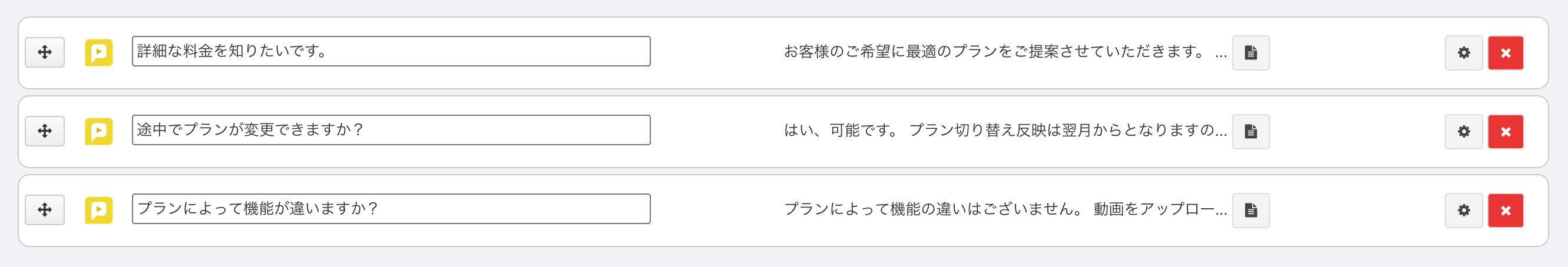The height and width of the screenshot is (267, 1568).
Task: Focus the 途中でプランが変更できますか text field
Action: coord(391,130)
